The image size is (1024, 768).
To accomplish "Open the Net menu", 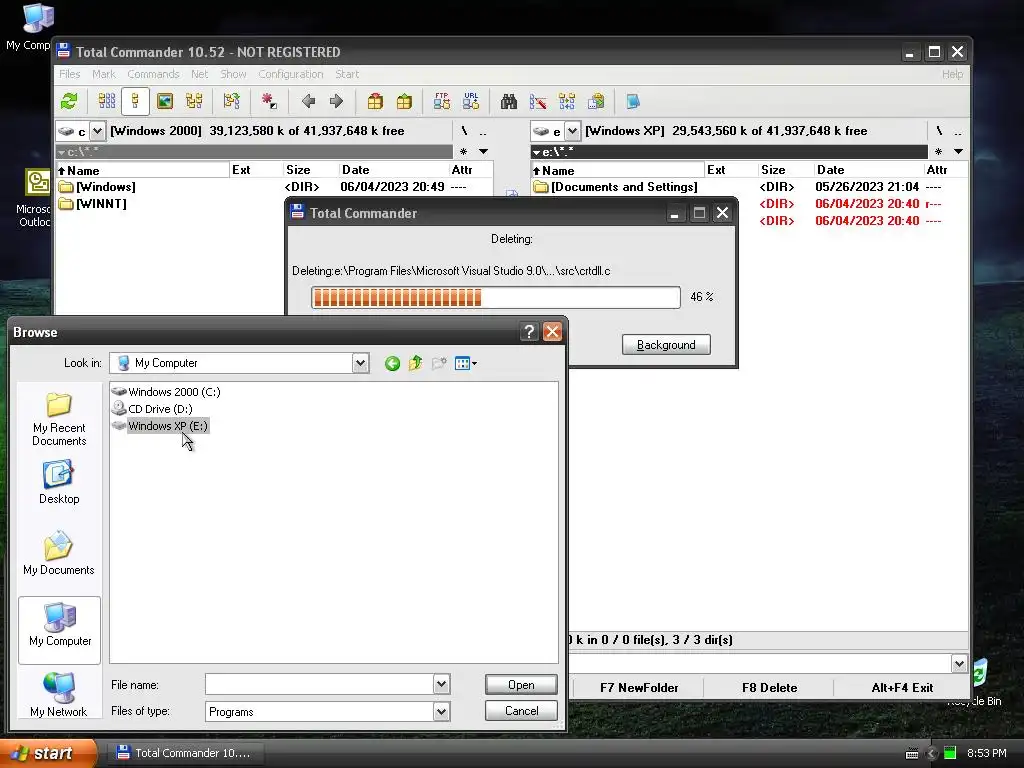I will pyautogui.click(x=200, y=74).
